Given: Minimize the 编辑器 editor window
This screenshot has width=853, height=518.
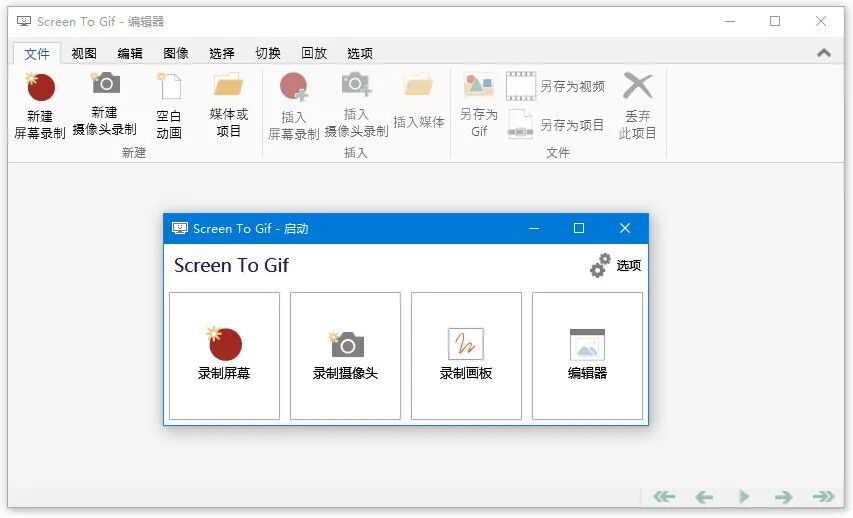Looking at the screenshot, I should (730, 21).
